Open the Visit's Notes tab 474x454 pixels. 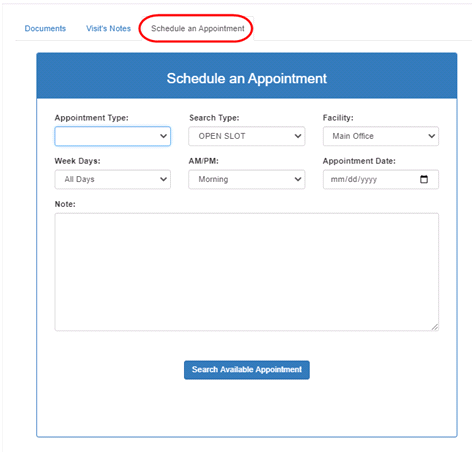[x=108, y=29]
